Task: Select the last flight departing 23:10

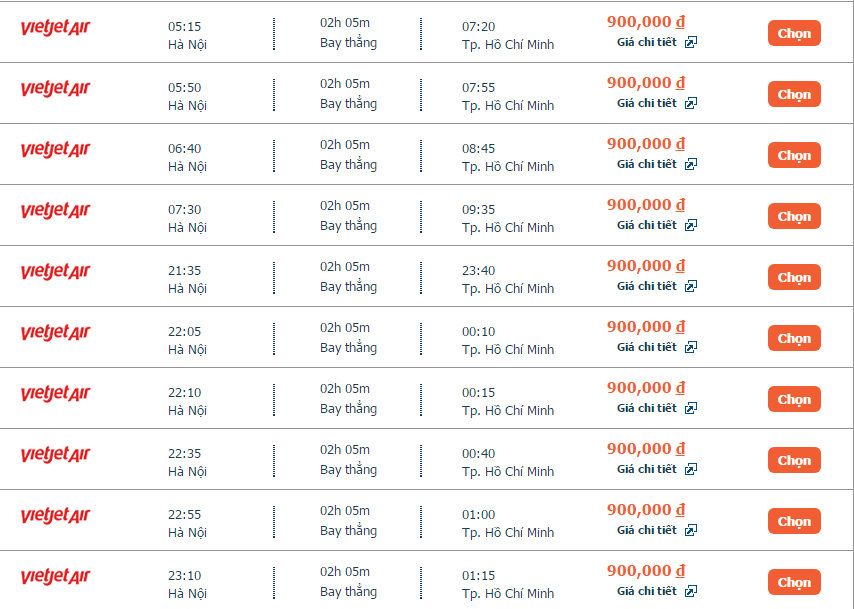Action: point(794,582)
